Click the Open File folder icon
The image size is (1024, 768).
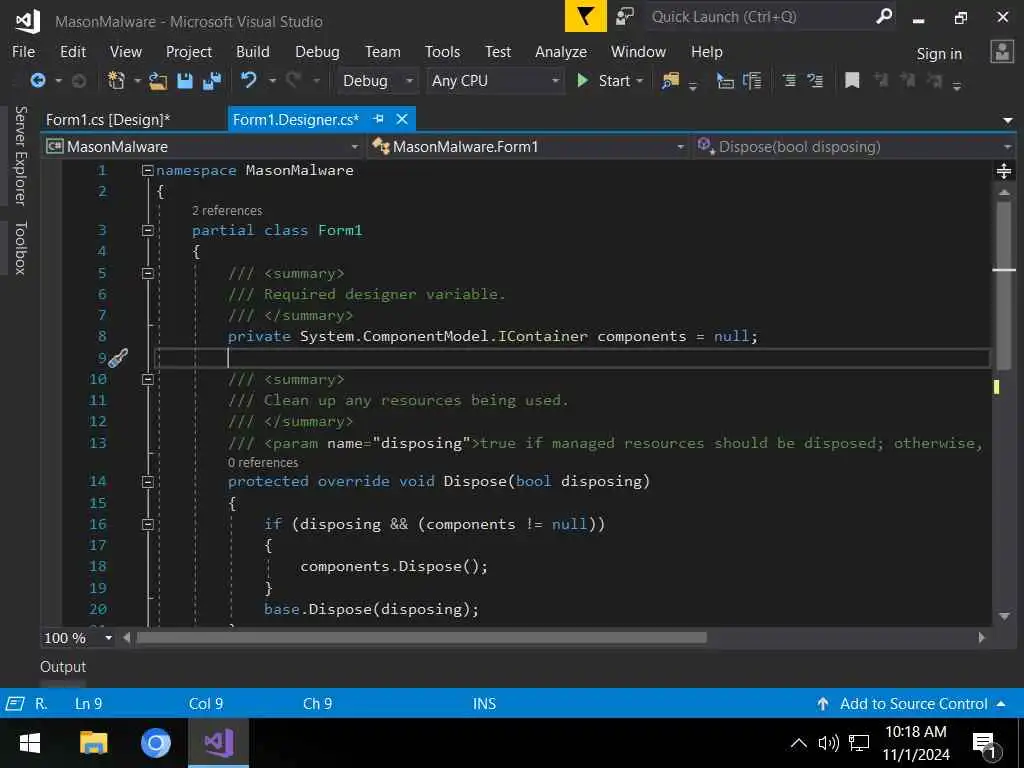(158, 80)
